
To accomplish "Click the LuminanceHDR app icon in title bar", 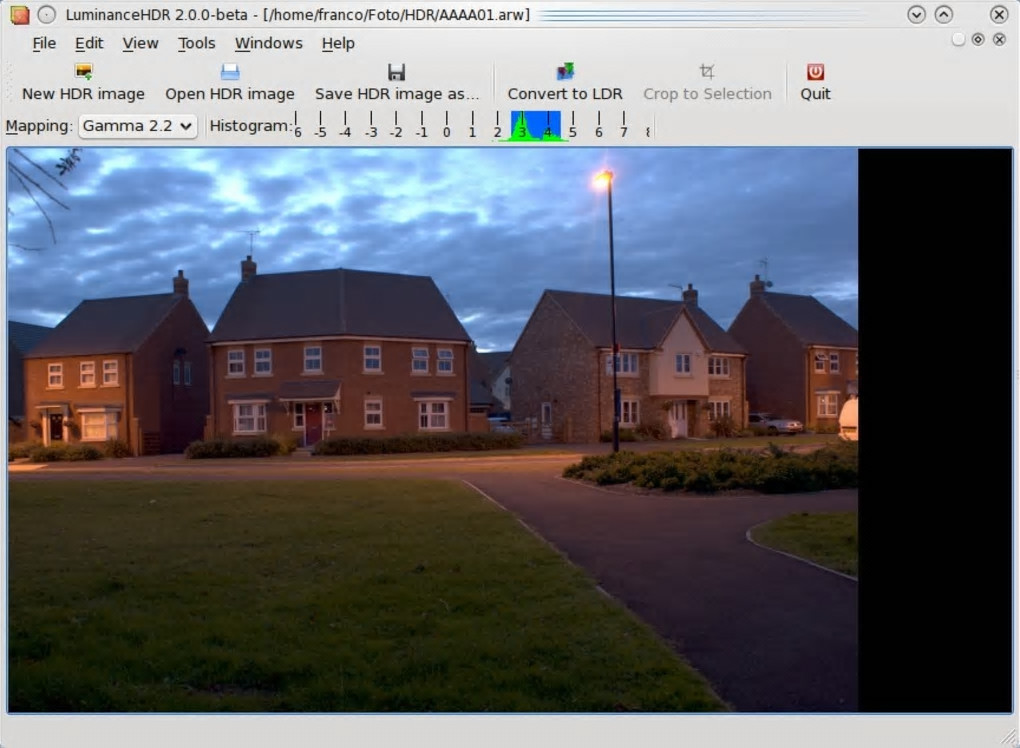I will [x=20, y=14].
